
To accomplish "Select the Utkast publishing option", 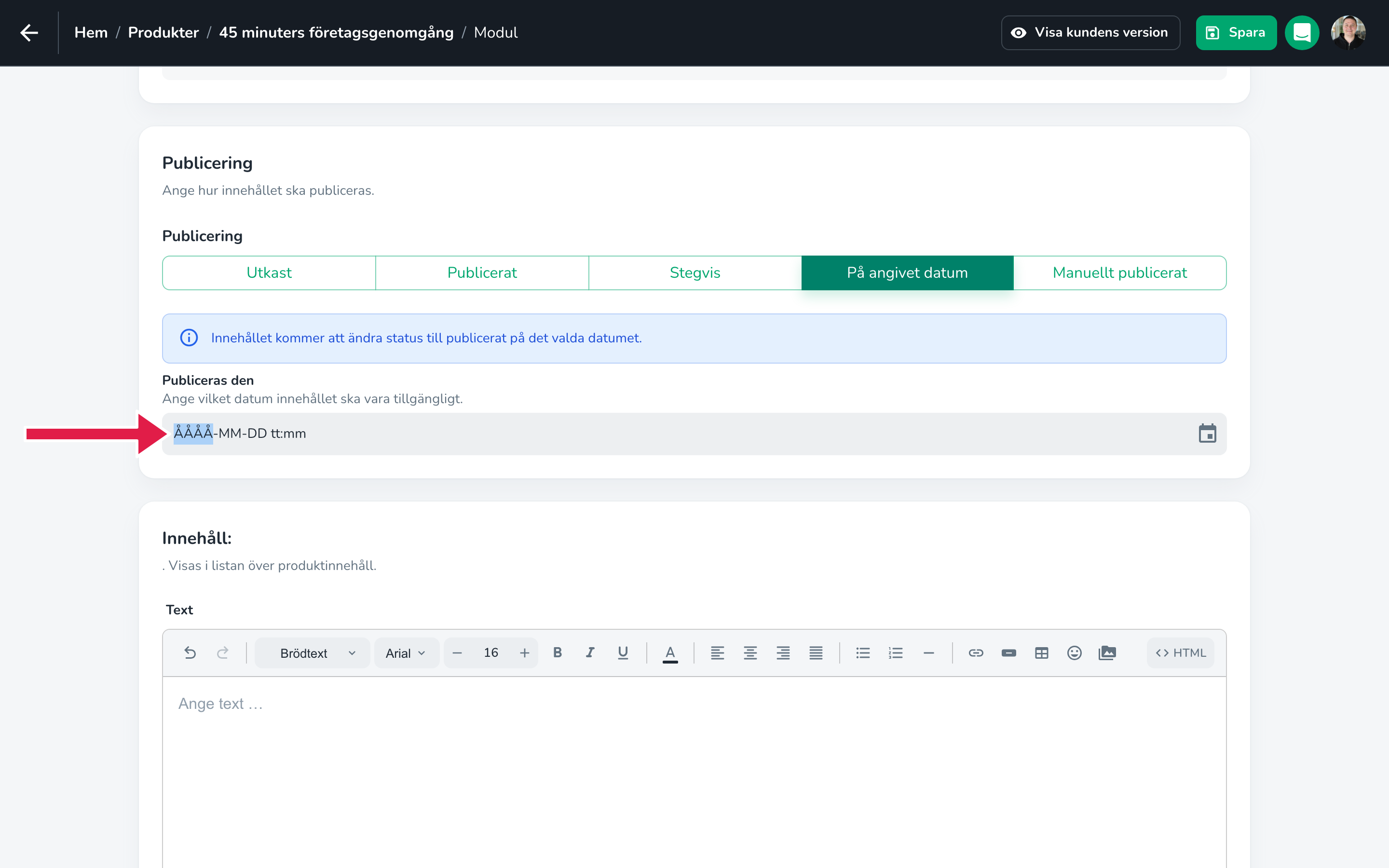I will tap(269, 272).
